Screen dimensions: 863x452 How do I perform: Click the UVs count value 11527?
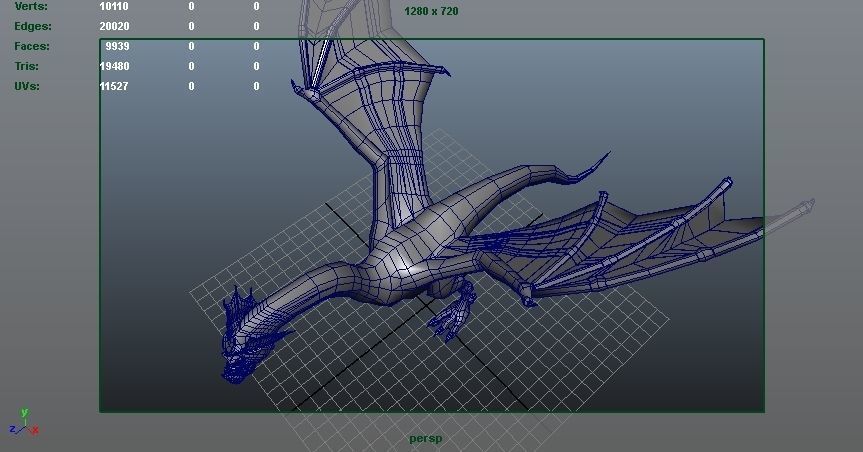pyautogui.click(x=114, y=86)
